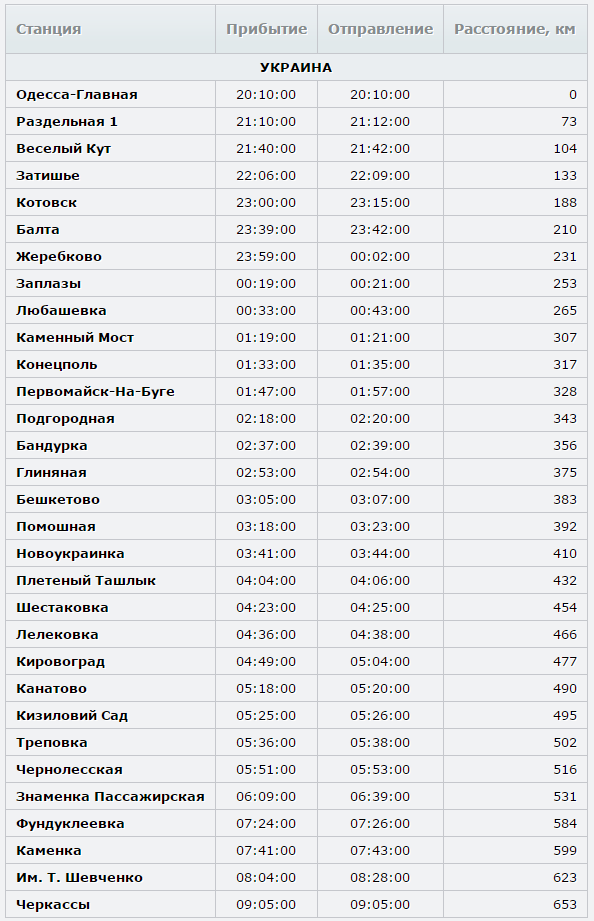Select the Любашевка station row name
This screenshot has width=594, height=921.
tap(61, 311)
